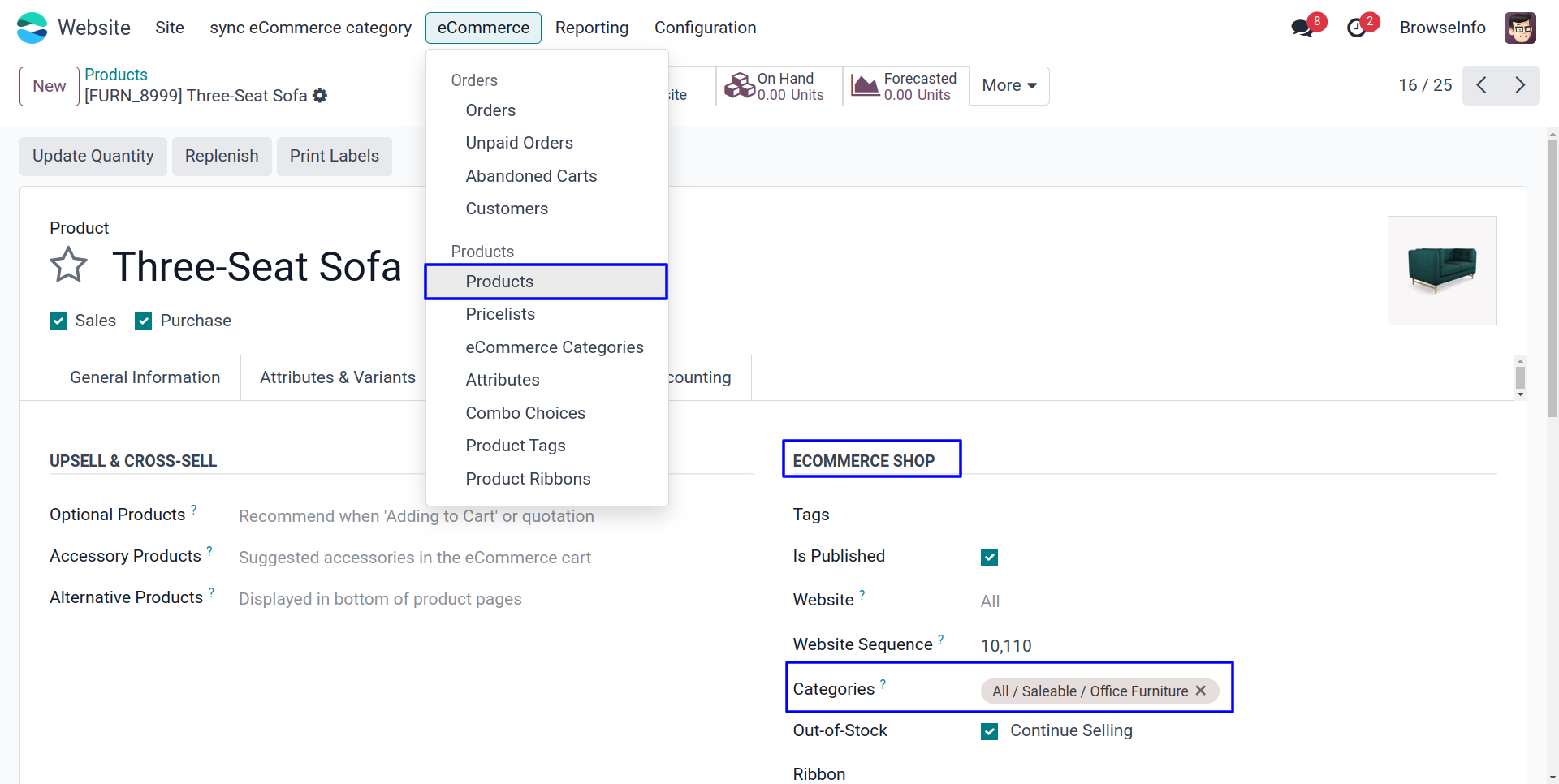Click the Odoo Website app logo
The image size is (1559, 784).
pyautogui.click(x=32, y=28)
